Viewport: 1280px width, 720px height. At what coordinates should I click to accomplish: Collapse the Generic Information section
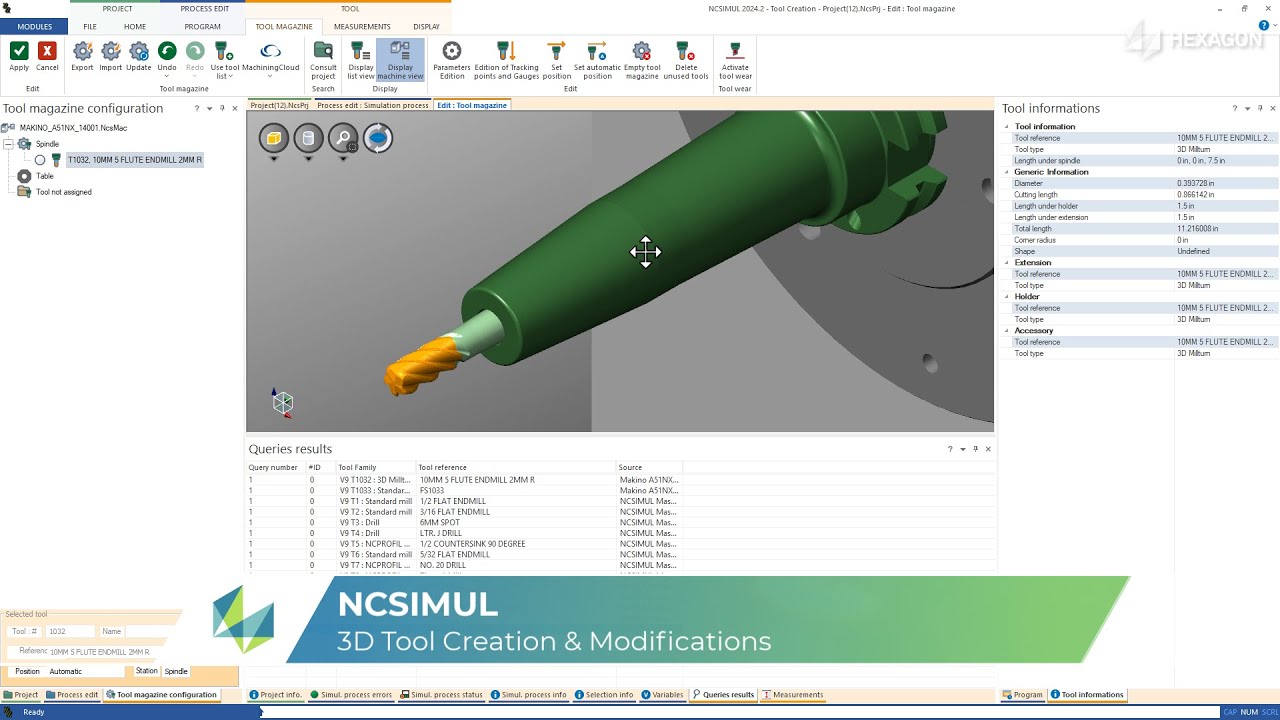[x=1007, y=172]
